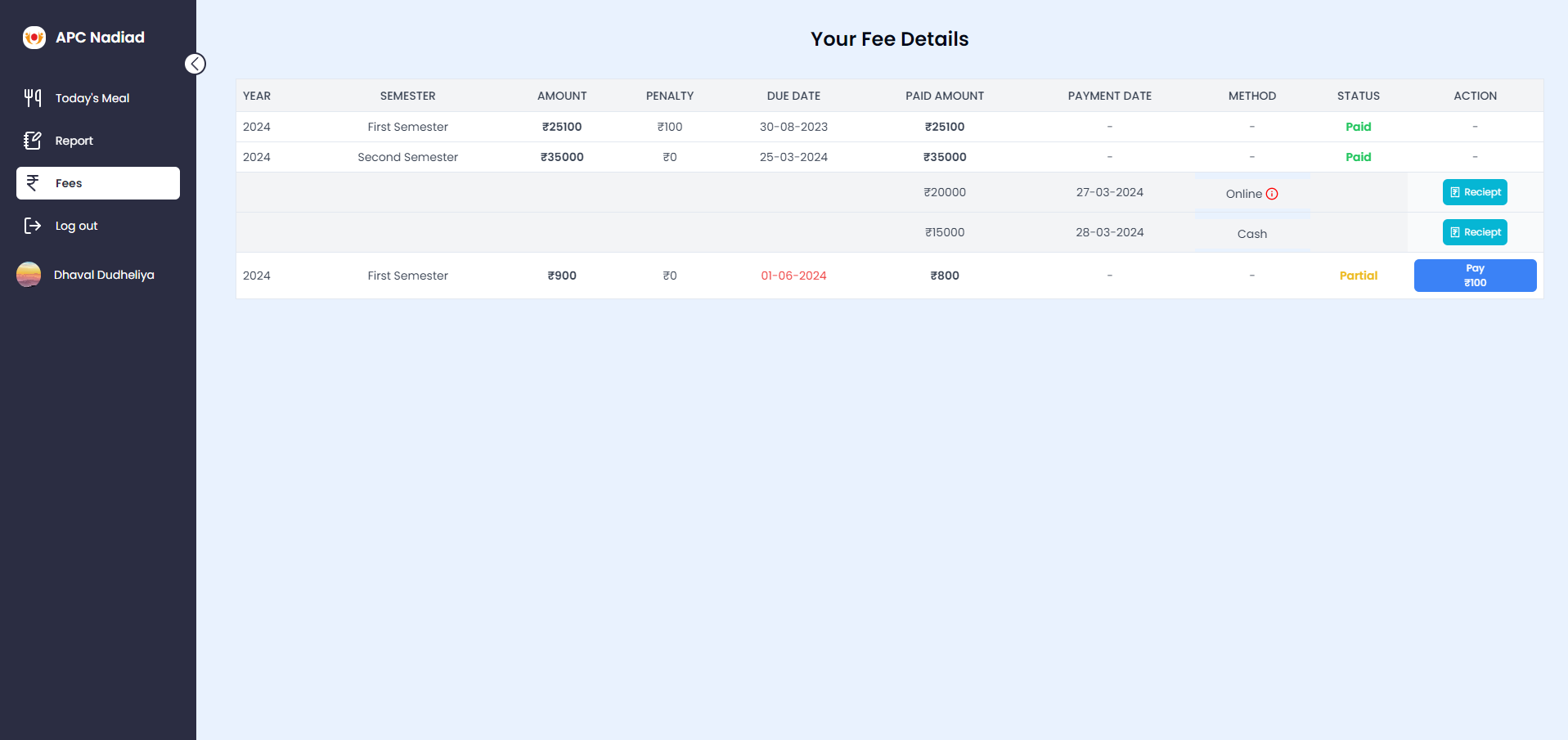Collapse the sidebar using chevron button

(x=195, y=64)
